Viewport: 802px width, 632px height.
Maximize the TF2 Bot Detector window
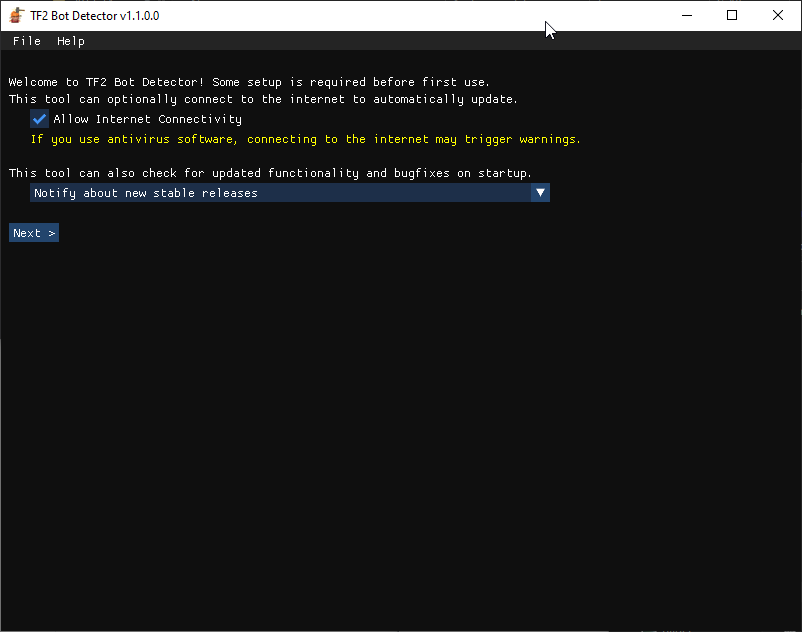[x=732, y=16]
